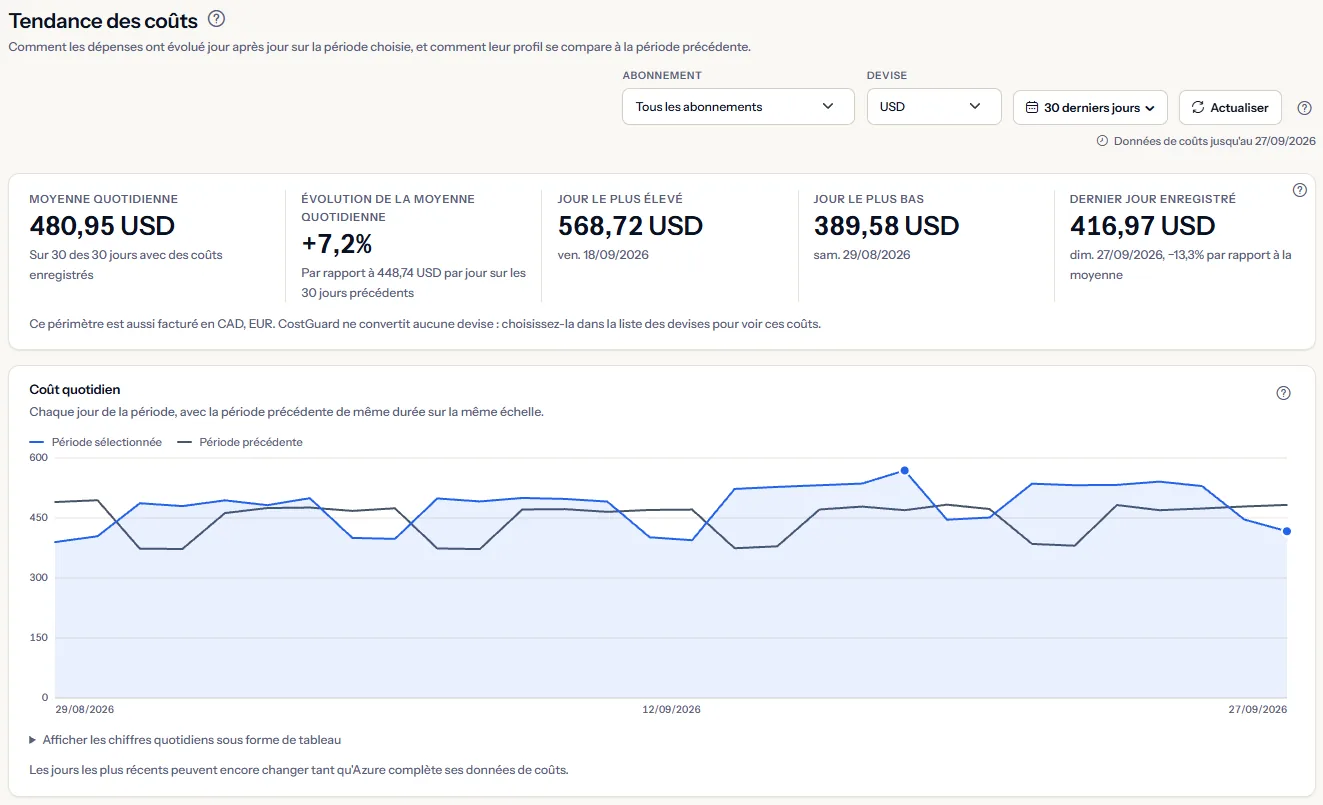Click the JOUR LE PLUS BAS label
1323x805 pixels.
point(869,199)
